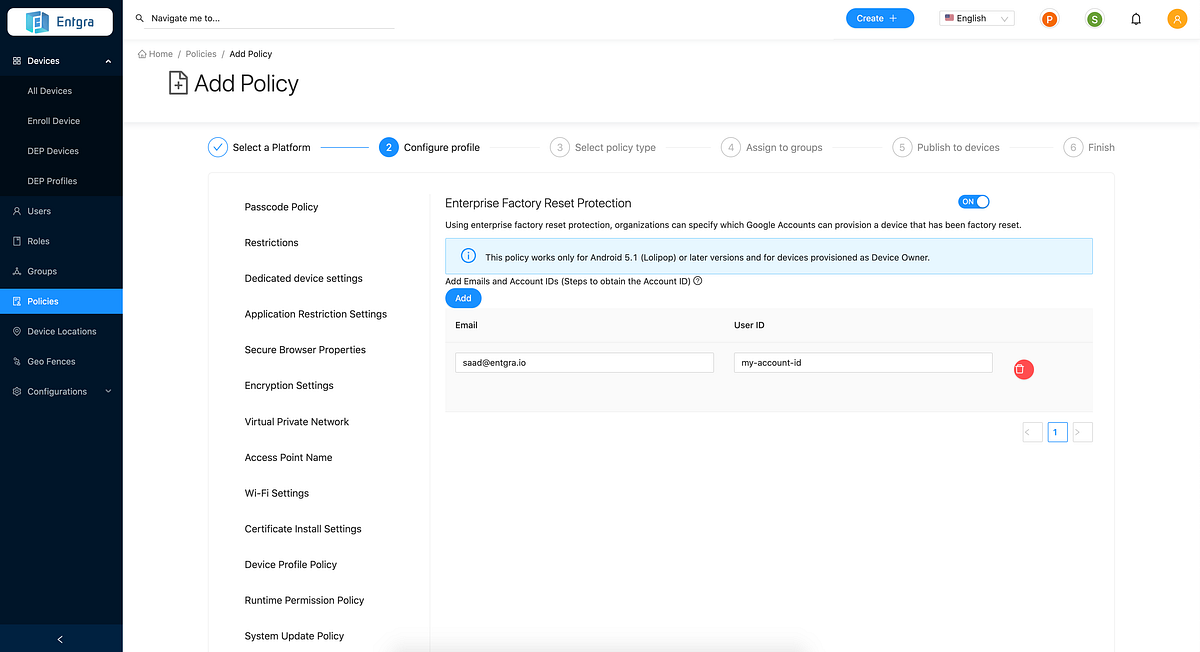Select the Policies icon in the sidebar

click(19, 301)
